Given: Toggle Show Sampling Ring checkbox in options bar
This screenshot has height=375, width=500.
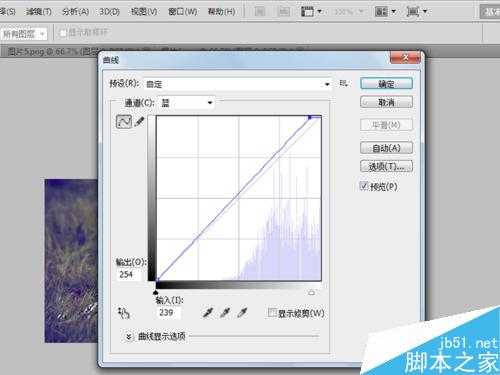Looking at the screenshot, I should (x=63, y=33).
